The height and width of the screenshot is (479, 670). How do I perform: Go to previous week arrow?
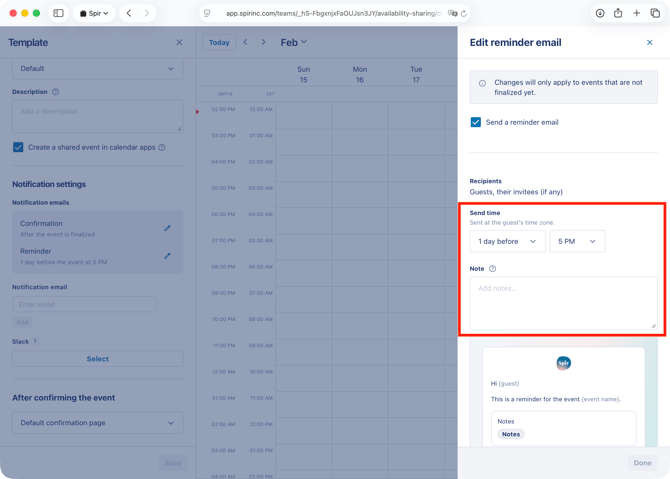tap(246, 42)
